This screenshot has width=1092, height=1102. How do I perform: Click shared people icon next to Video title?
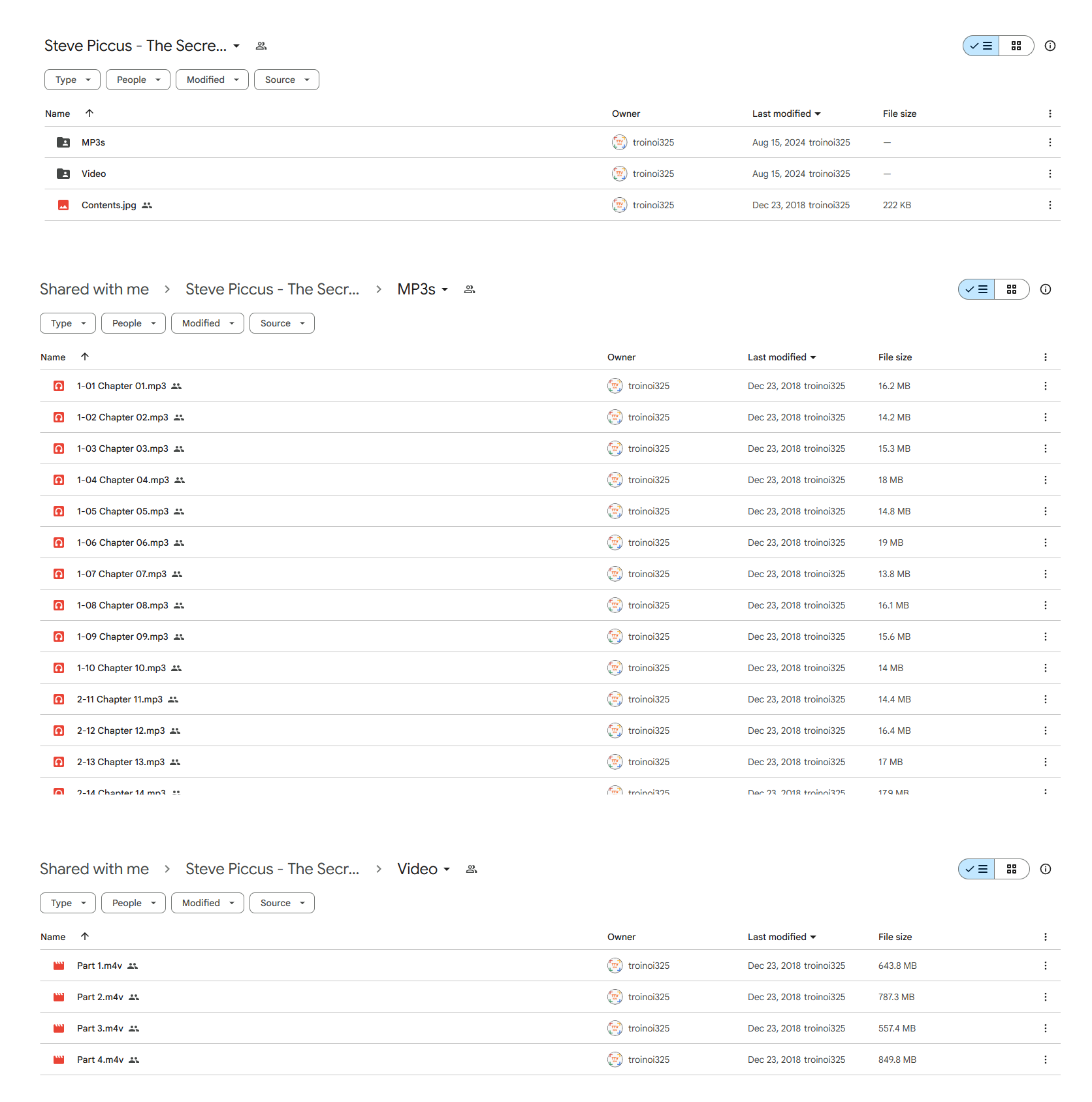click(472, 869)
